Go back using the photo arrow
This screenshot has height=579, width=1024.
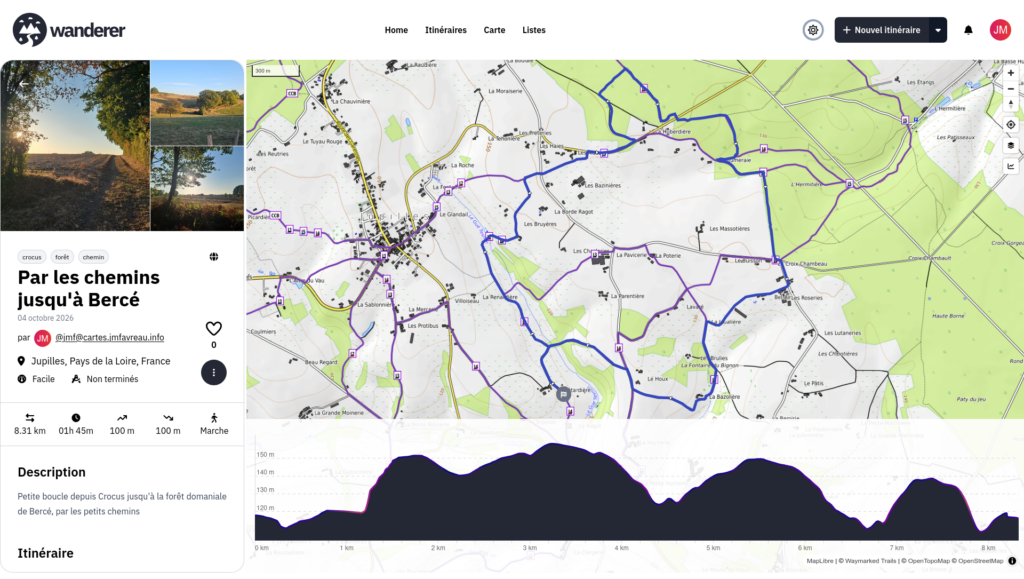tap(24, 84)
